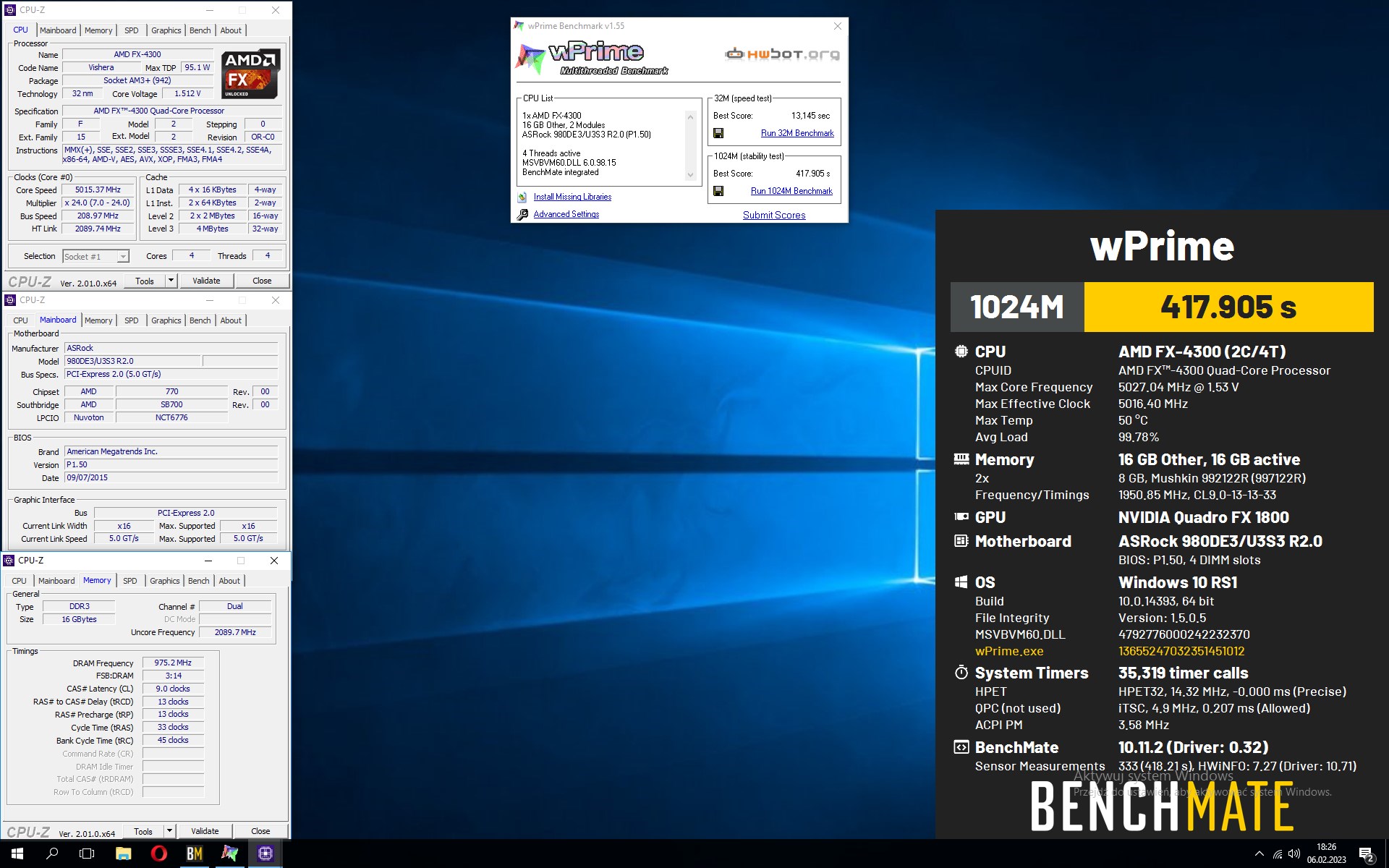Click the Motherboard icon in BenchMate panel
Image resolution: width=1389 pixels, height=868 pixels.
961,541
